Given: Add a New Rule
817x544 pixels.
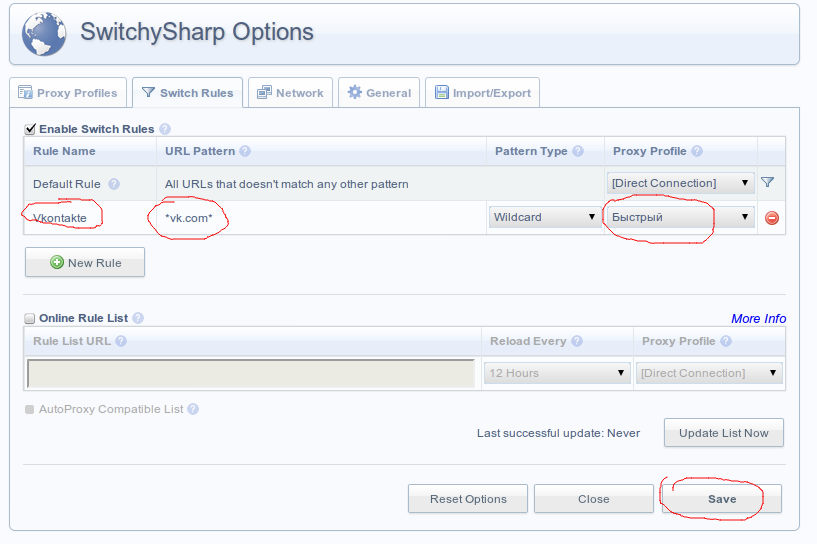Looking at the screenshot, I should 85,262.
